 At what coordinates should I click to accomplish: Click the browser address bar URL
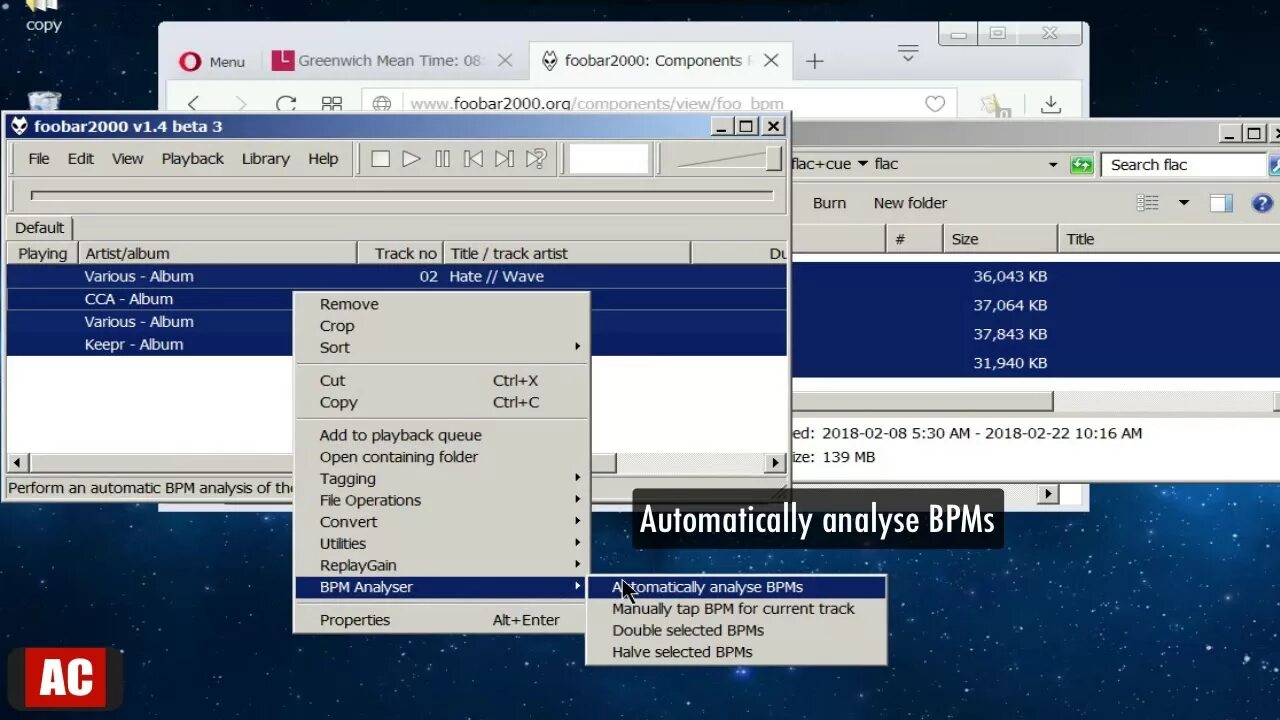coord(597,104)
